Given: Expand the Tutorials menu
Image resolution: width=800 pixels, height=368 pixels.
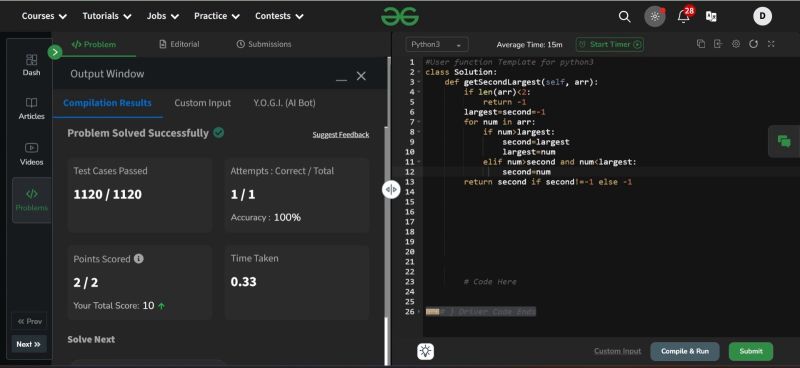Looking at the screenshot, I should click(107, 16).
